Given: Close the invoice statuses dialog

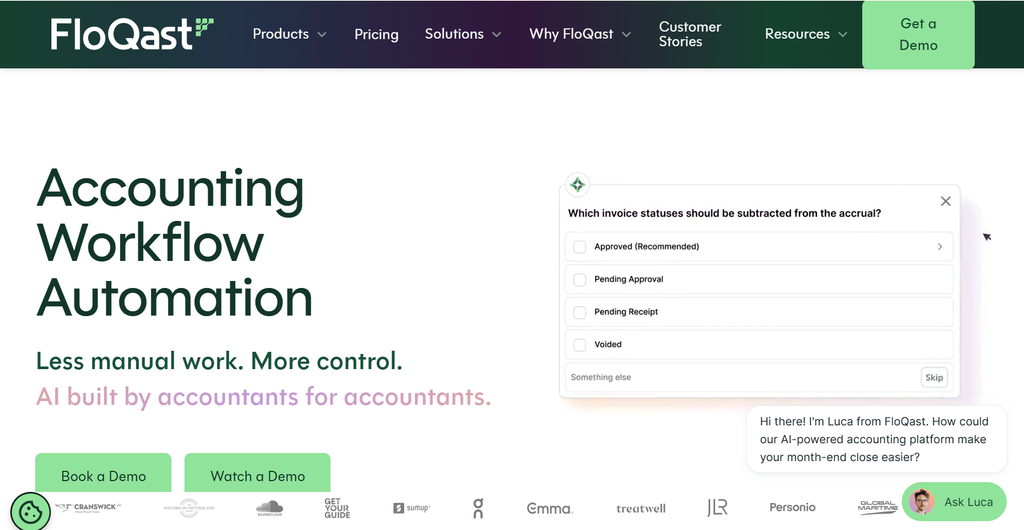Looking at the screenshot, I should [945, 202].
